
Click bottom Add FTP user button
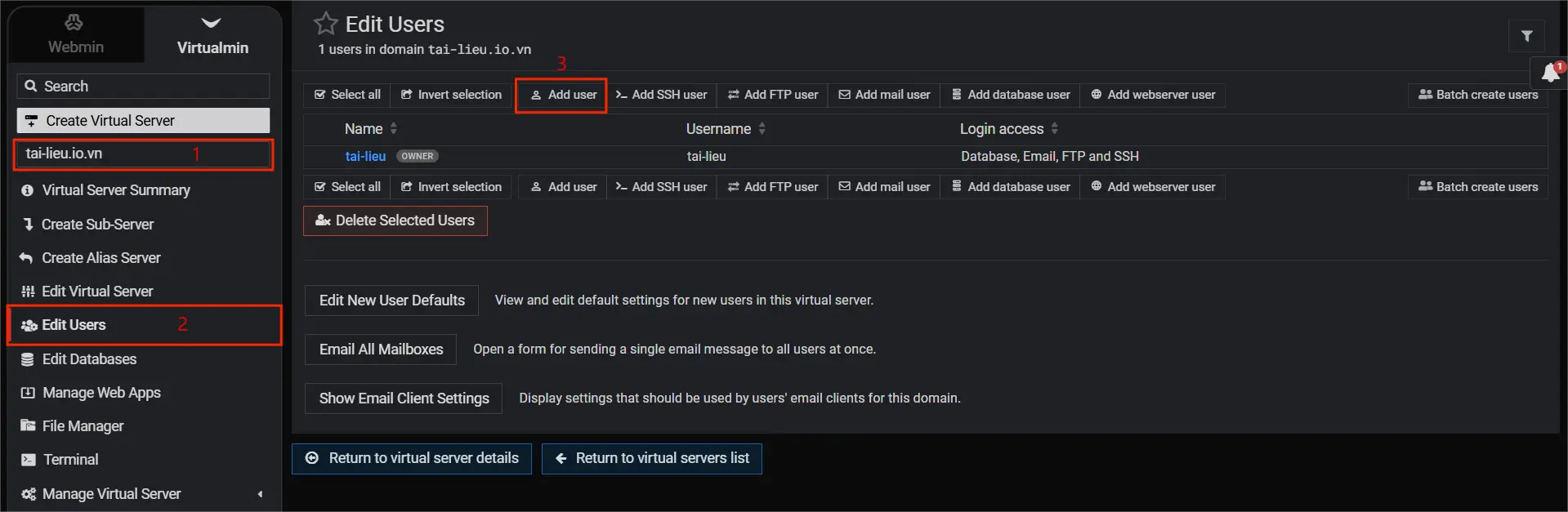773,187
